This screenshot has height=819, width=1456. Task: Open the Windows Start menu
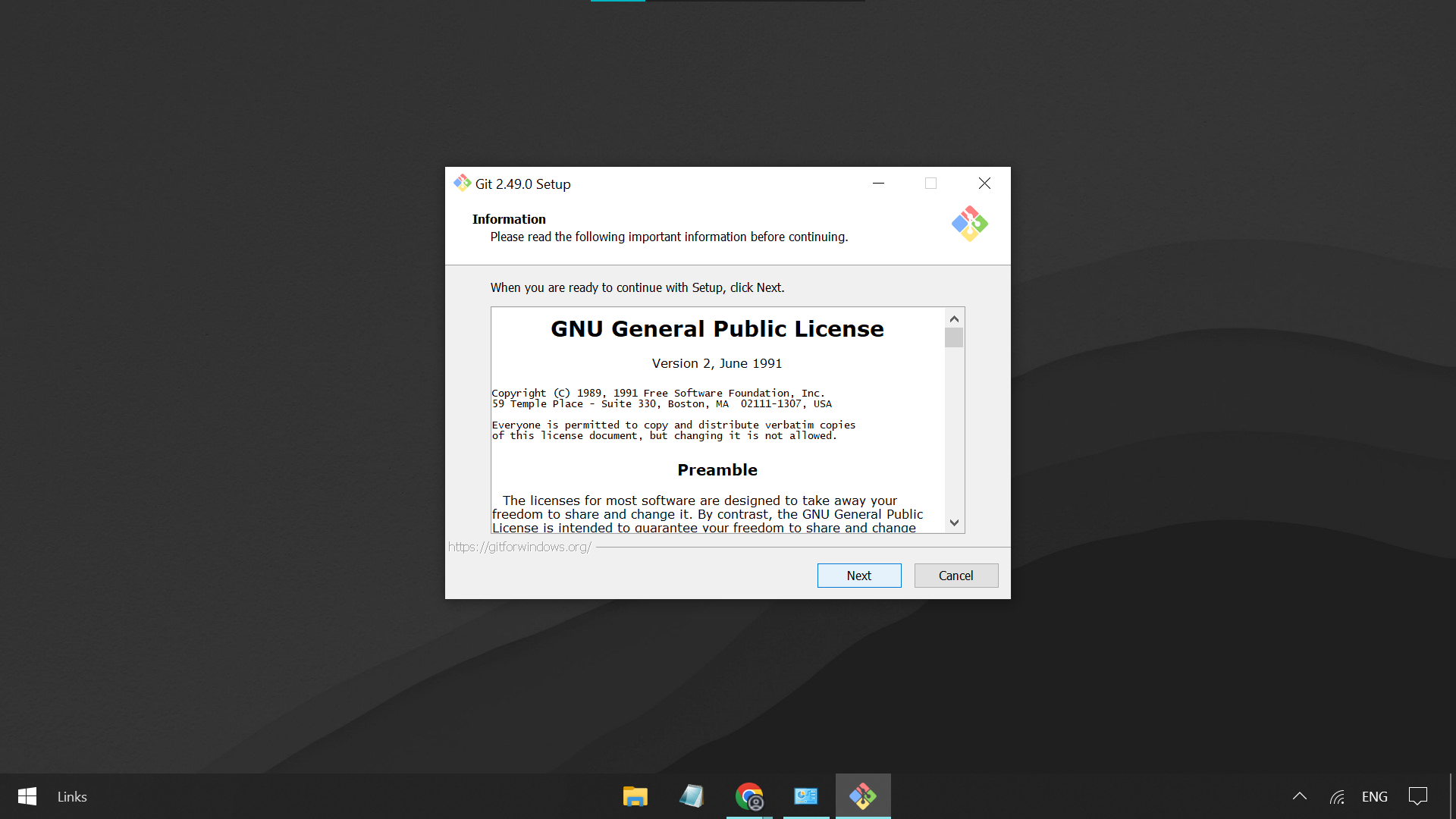27,796
